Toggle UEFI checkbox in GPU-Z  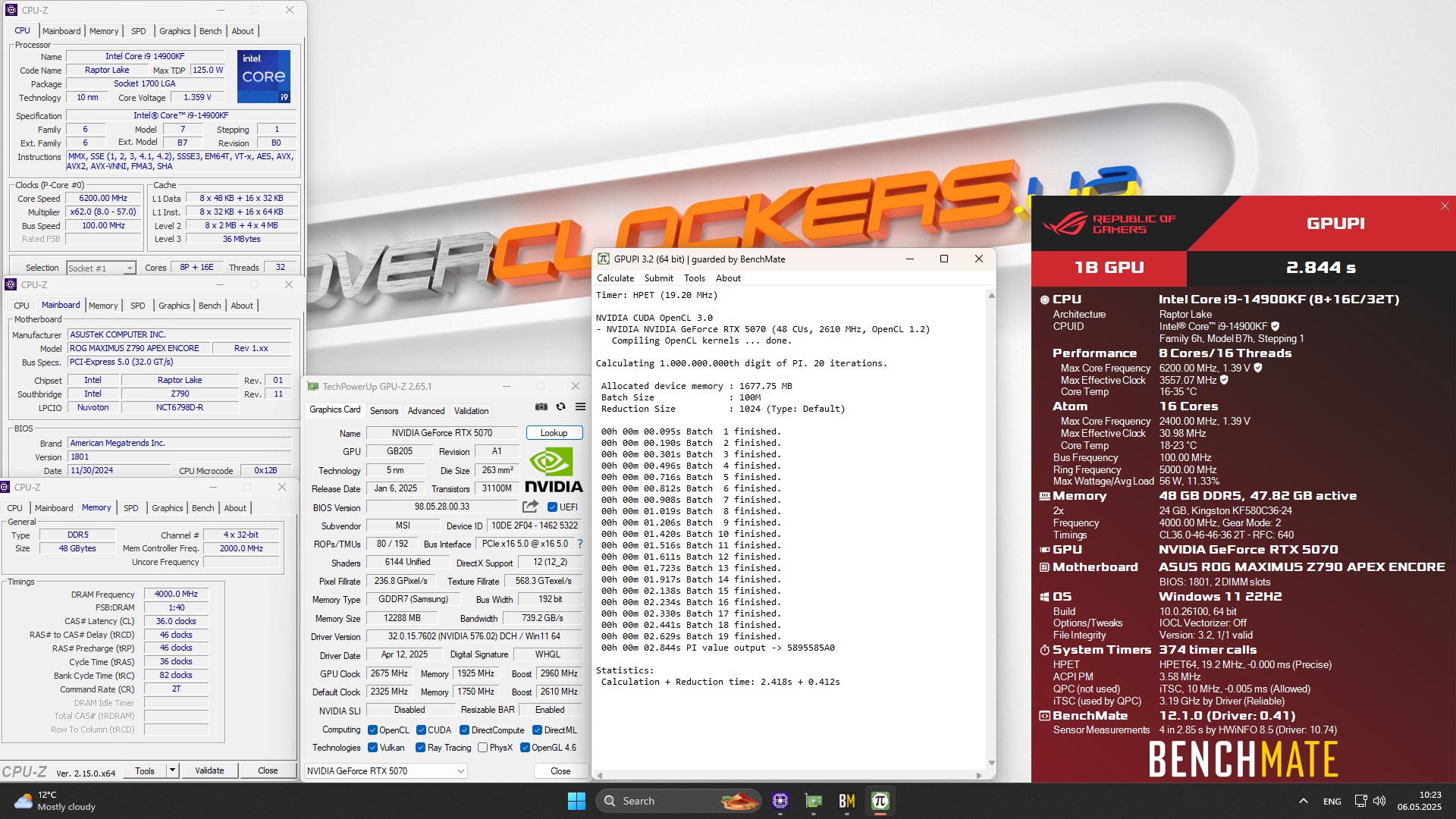(552, 507)
